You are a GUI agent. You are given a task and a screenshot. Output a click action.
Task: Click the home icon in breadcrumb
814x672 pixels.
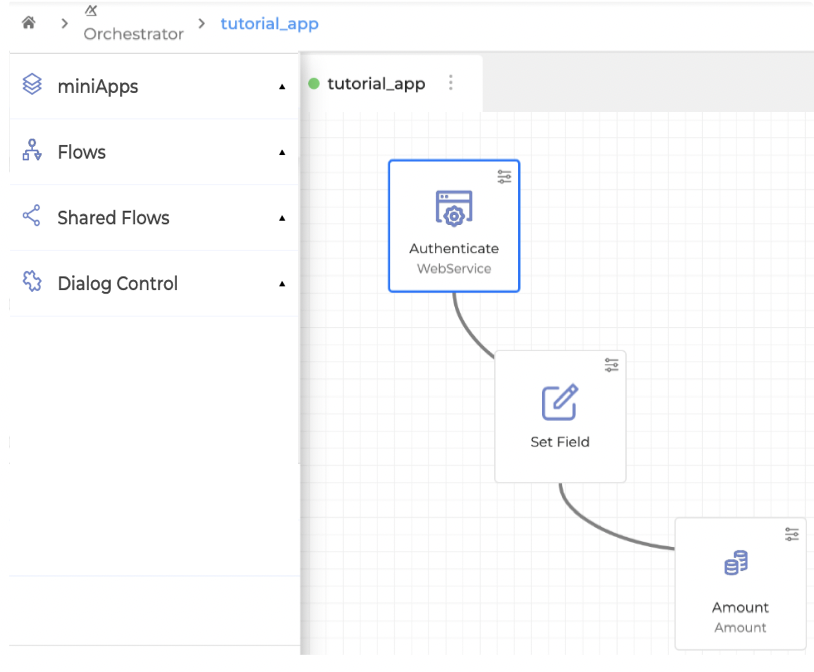[28, 23]
